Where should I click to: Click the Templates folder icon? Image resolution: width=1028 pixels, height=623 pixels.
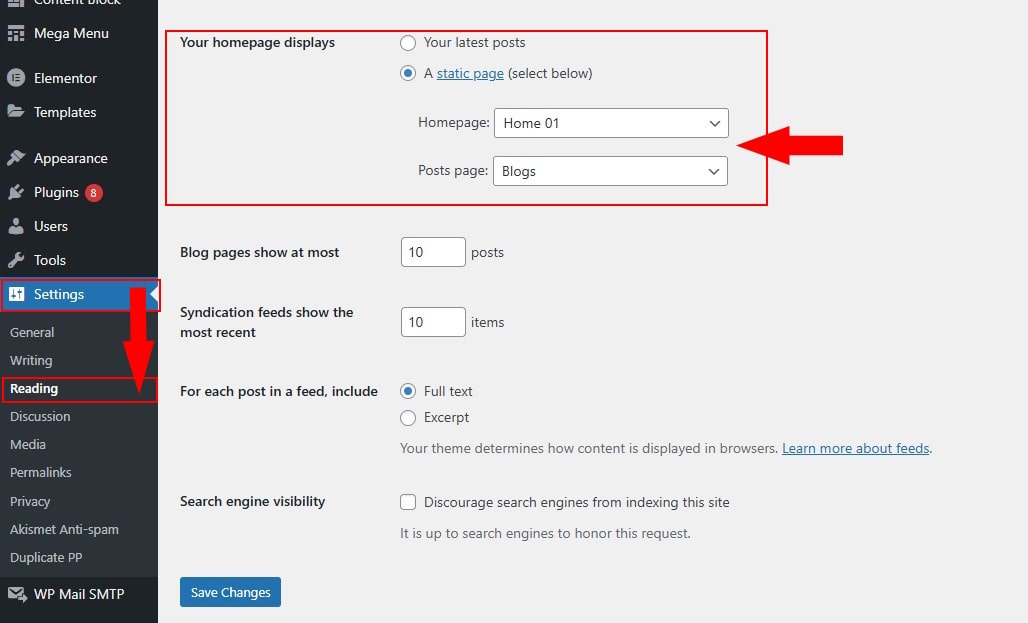click(16, 112)
